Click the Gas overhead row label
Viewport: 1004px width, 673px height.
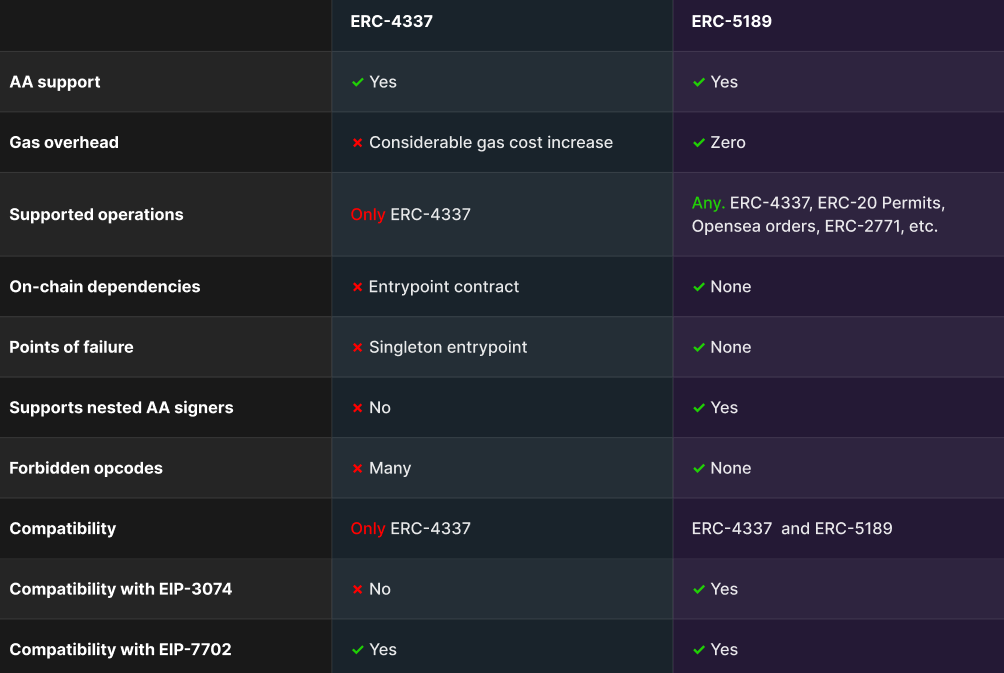pos(64,142)
